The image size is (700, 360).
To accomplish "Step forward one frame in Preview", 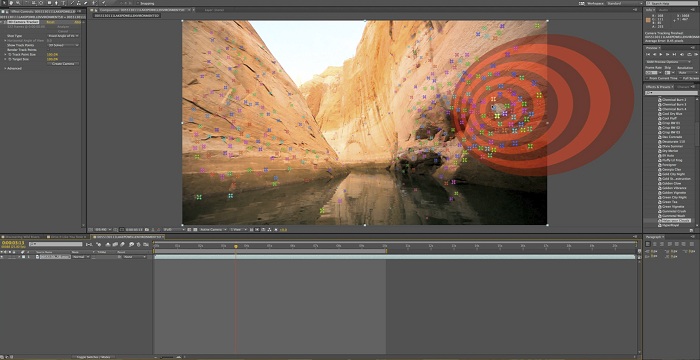I will pos(667,54).
